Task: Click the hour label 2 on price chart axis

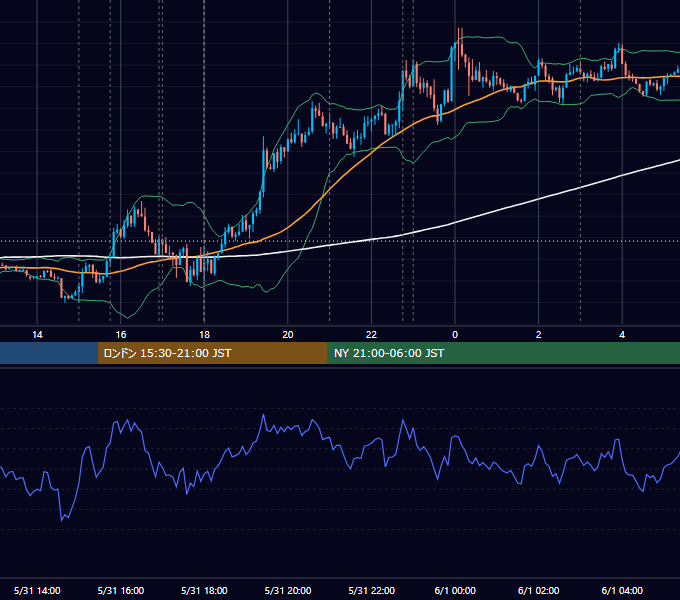Action: click(539, 335)
